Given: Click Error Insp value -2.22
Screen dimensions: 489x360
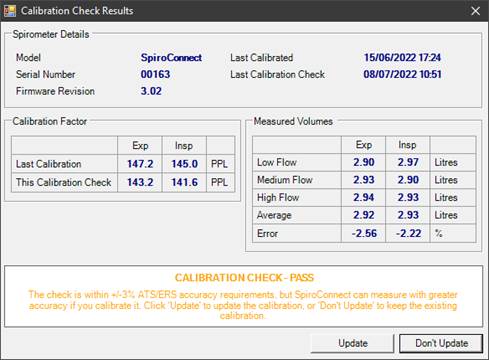Looking at the screenshot, I should tap(408, 233).
